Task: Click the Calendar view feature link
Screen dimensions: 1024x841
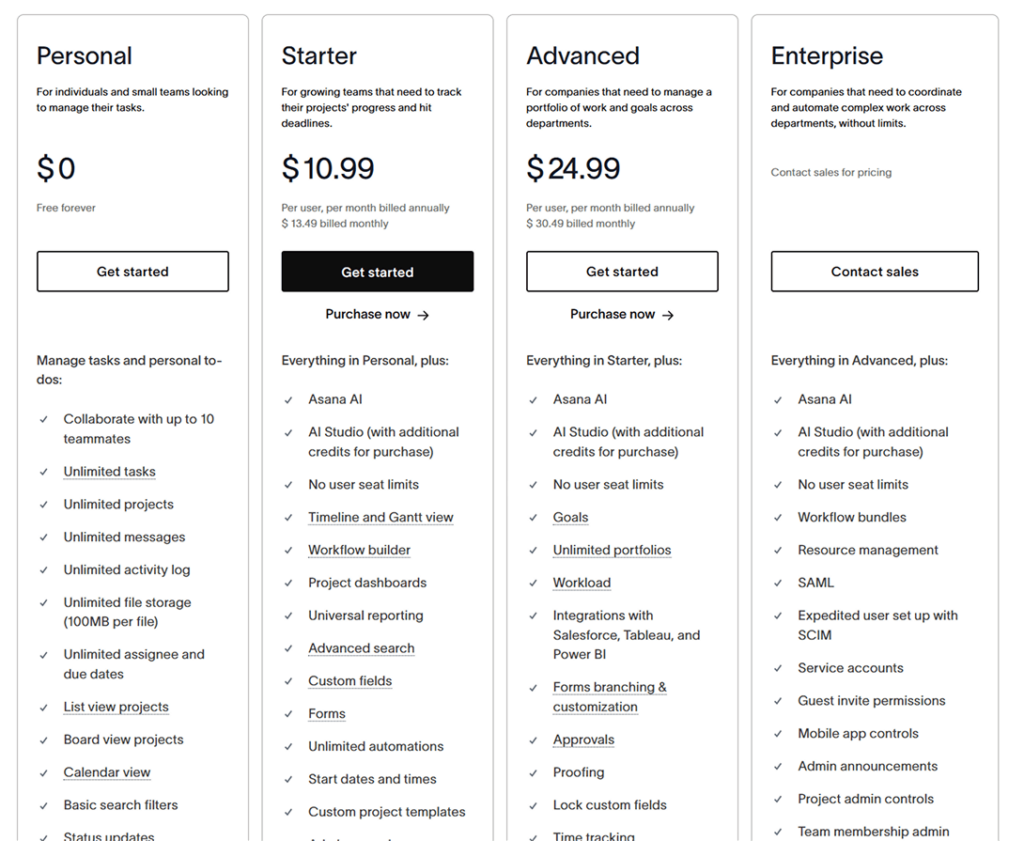Action: coord(107,773)
